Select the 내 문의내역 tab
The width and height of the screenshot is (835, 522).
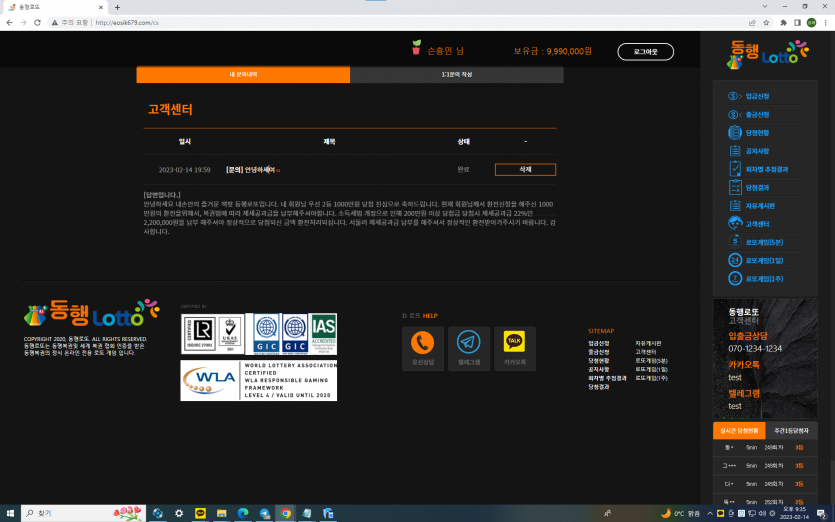(243, 75)
